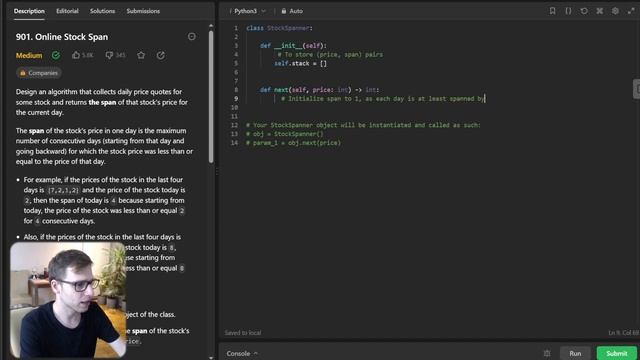Click the webcam video overlay
640x360 pixels.
[68, 300]
